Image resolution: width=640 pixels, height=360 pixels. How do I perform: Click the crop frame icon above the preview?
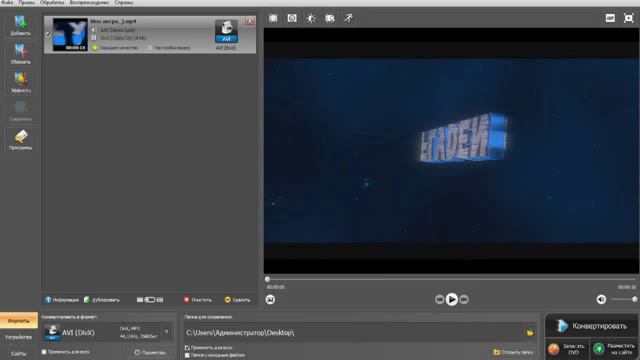(273, 18)
